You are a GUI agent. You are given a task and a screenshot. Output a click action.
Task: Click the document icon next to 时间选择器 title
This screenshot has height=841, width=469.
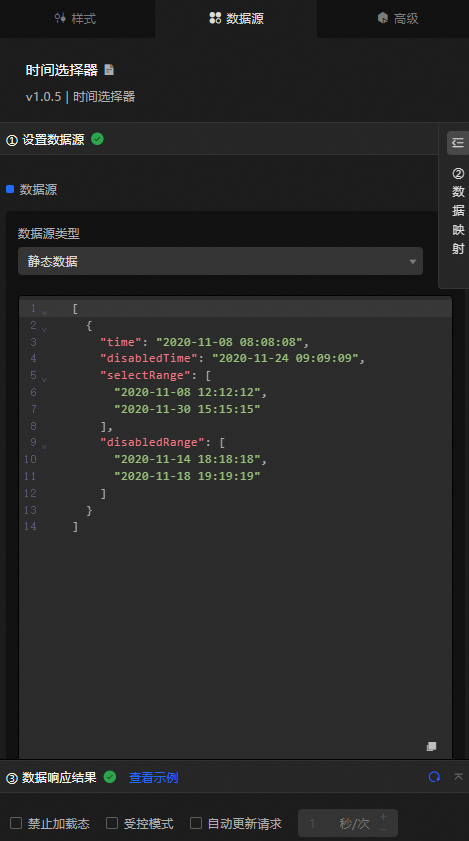109,70
